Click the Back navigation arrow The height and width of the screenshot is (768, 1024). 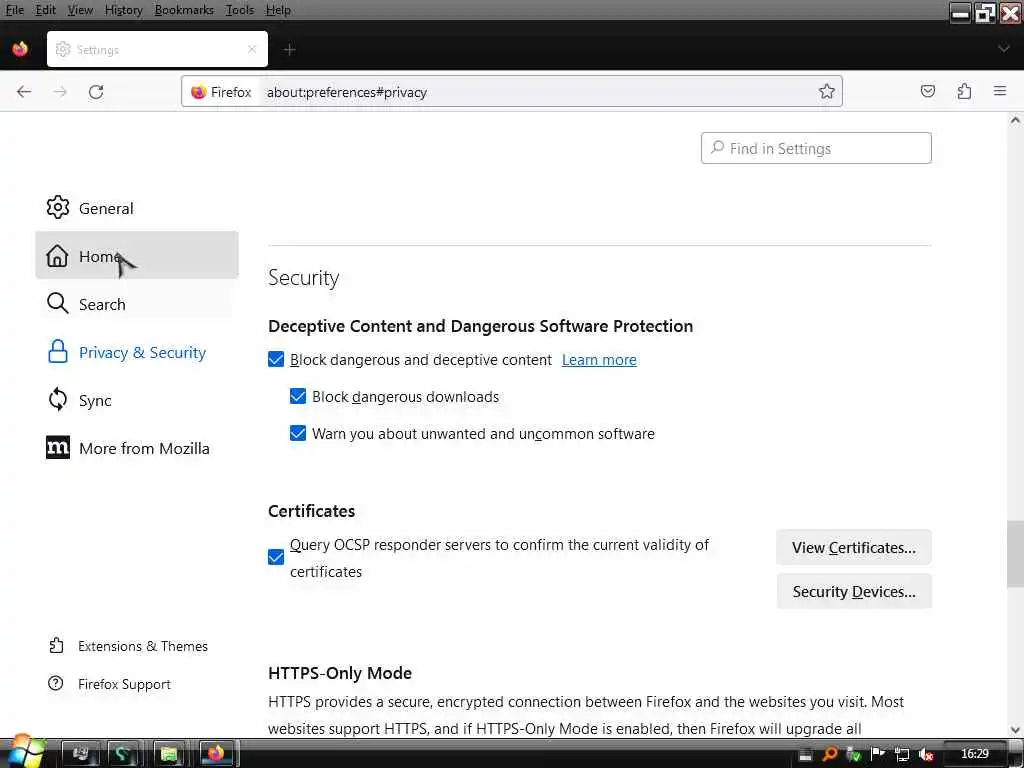[x=24, y=91]
